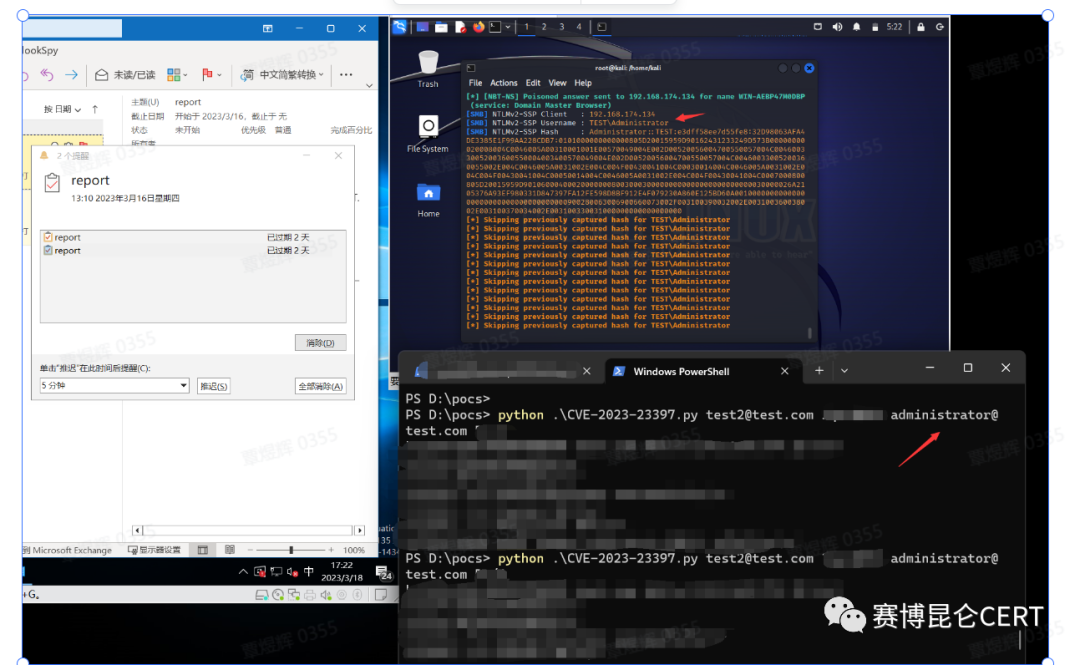This screenshot has height=665, width=1080.
Task: Open the Actions menu in Kali terminal
Action: click(x=503, y=83)
